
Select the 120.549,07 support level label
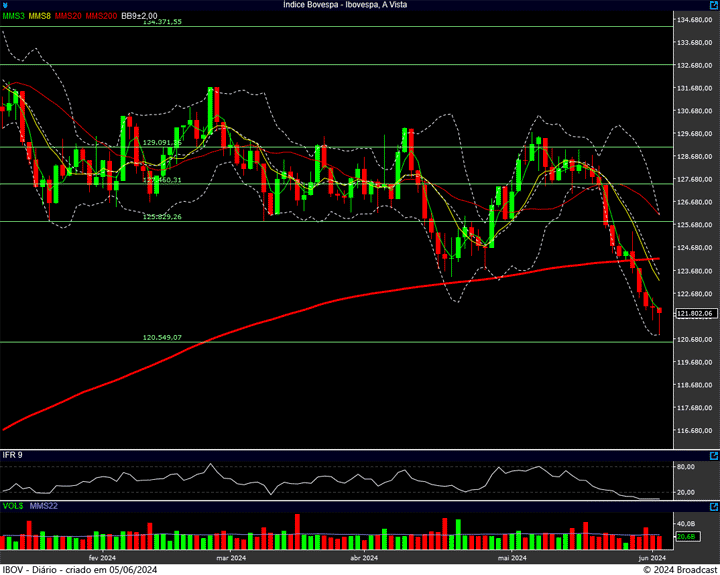point(162,338)
